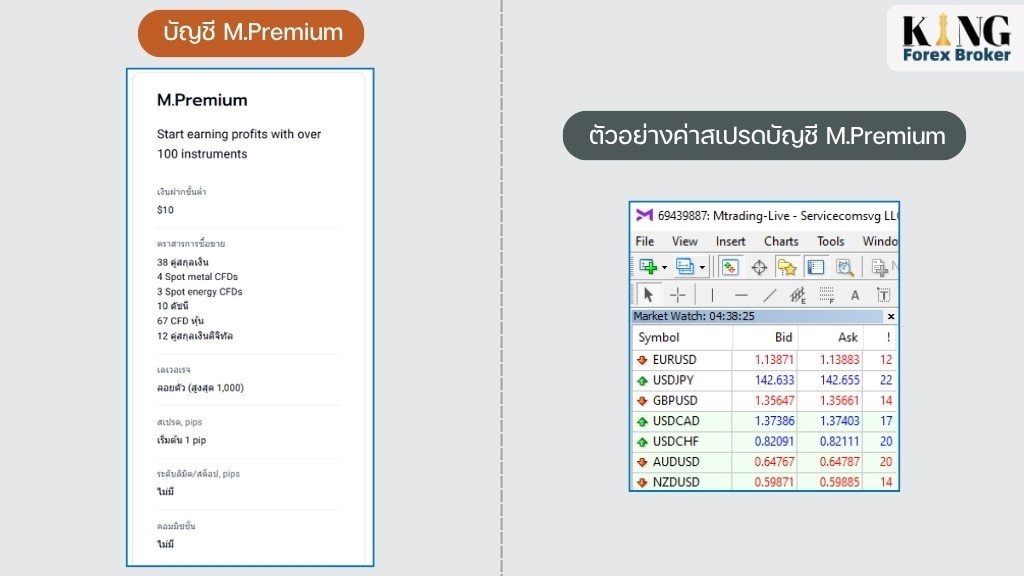Image resolution: width=1024 pixels, height=576 pixels.
Task: Open the Window menu
Action: coord(880,241)
